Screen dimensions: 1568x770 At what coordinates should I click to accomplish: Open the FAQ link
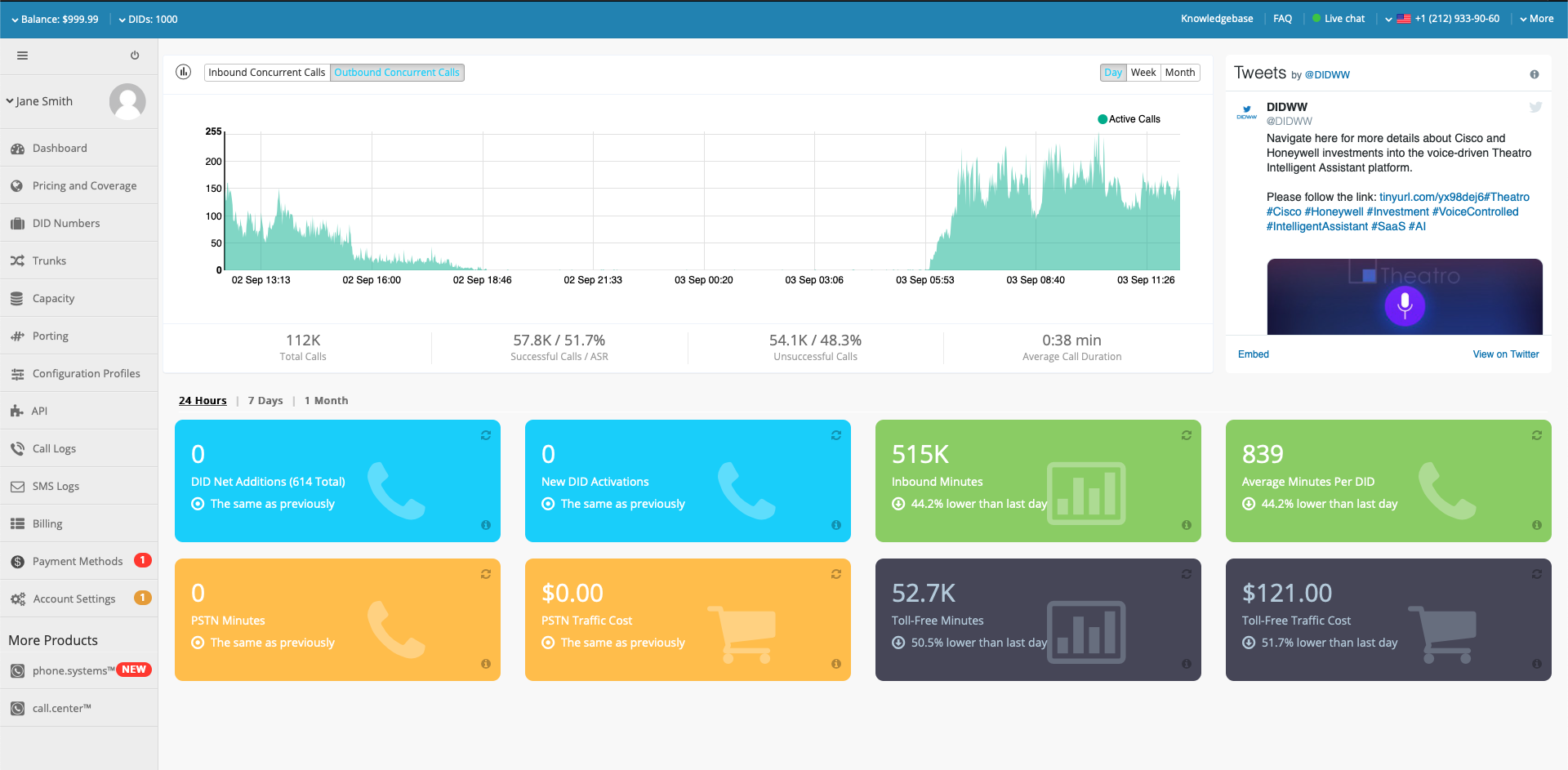(1283, 19)
